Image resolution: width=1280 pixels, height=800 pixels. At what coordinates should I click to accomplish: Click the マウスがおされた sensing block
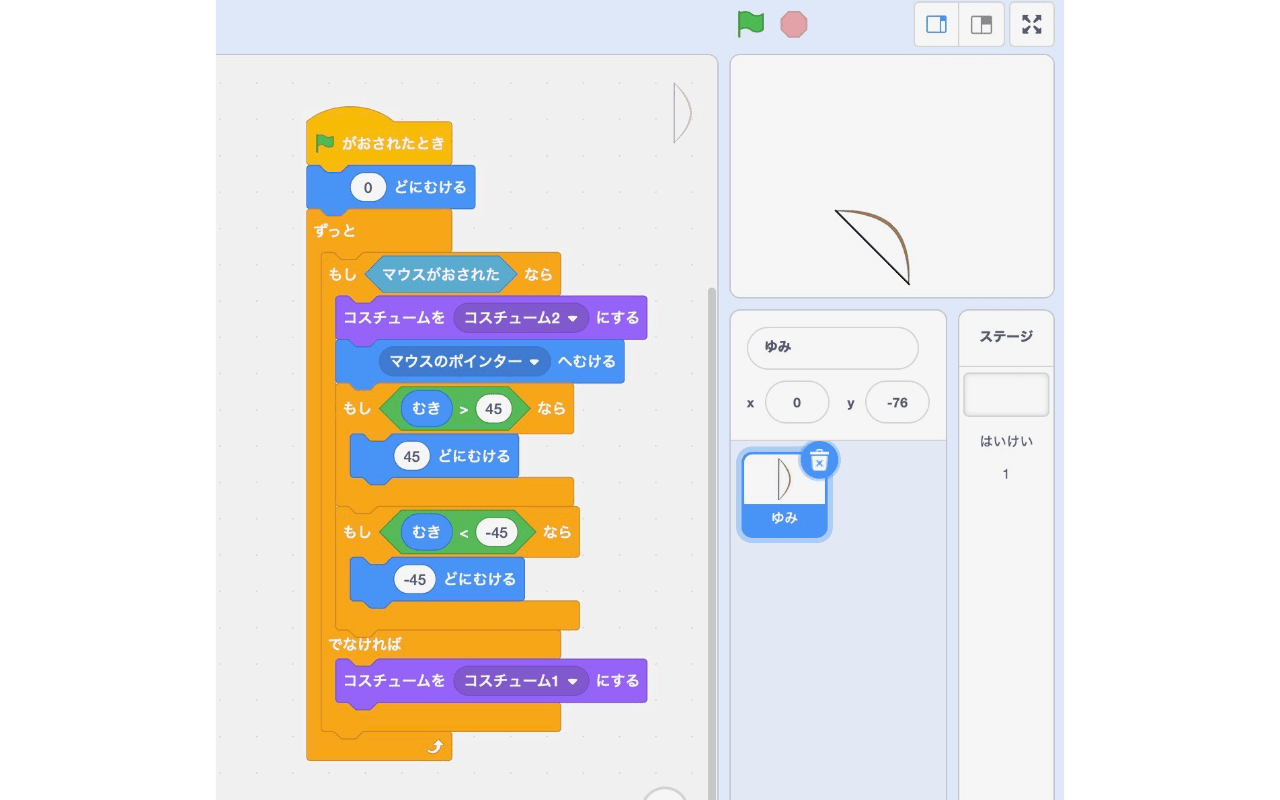441,274
